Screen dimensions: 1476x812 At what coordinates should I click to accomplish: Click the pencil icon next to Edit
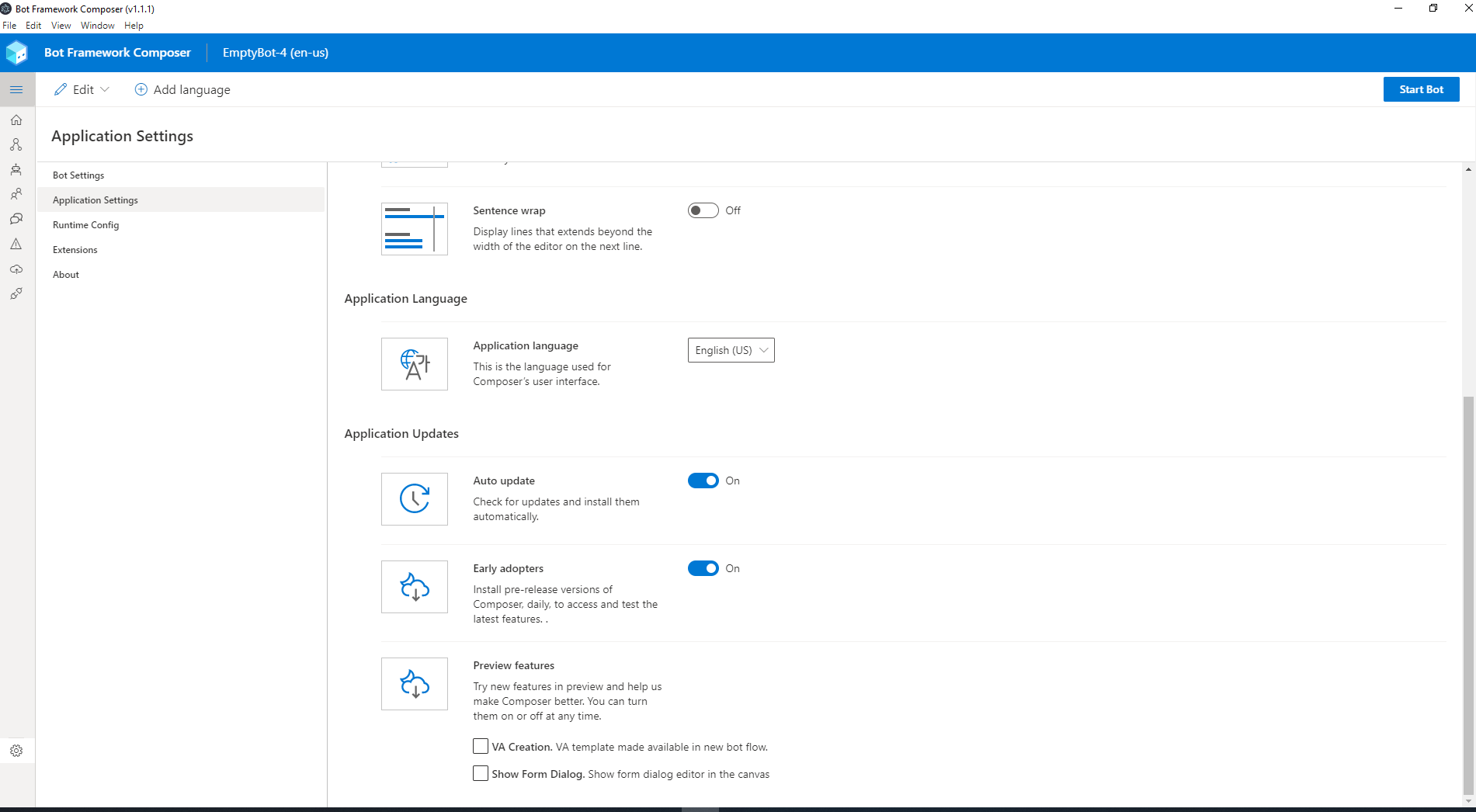pos(61,89)
